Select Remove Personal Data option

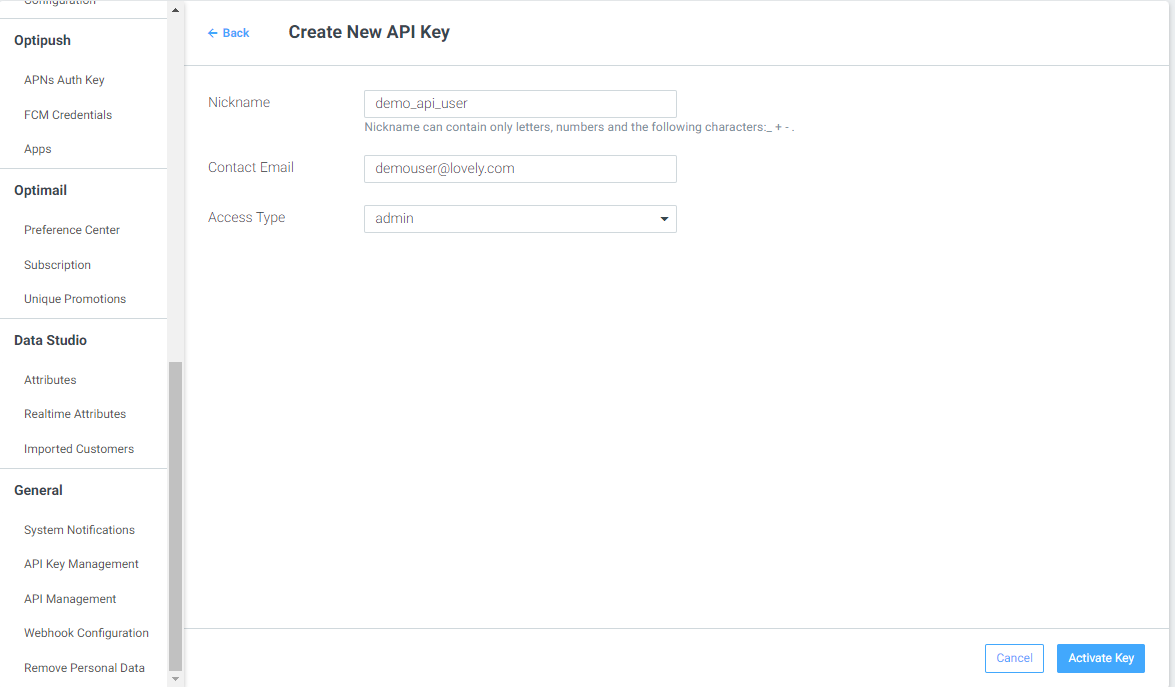(x=84, y=668)
